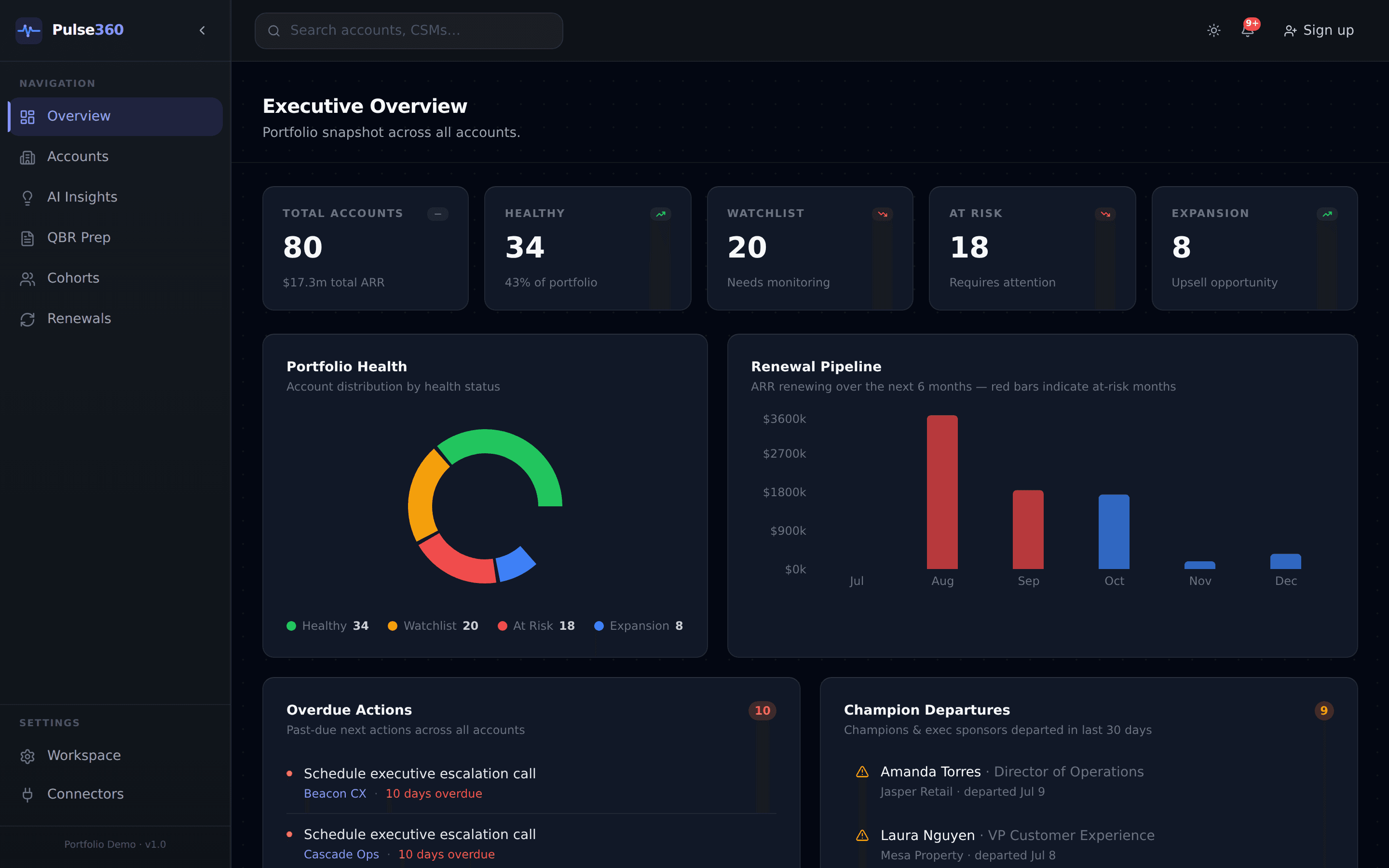This screenshot has width=1389, height=868.
Task: Open the Healthy 34 card
Action: [x=588, y=248]
